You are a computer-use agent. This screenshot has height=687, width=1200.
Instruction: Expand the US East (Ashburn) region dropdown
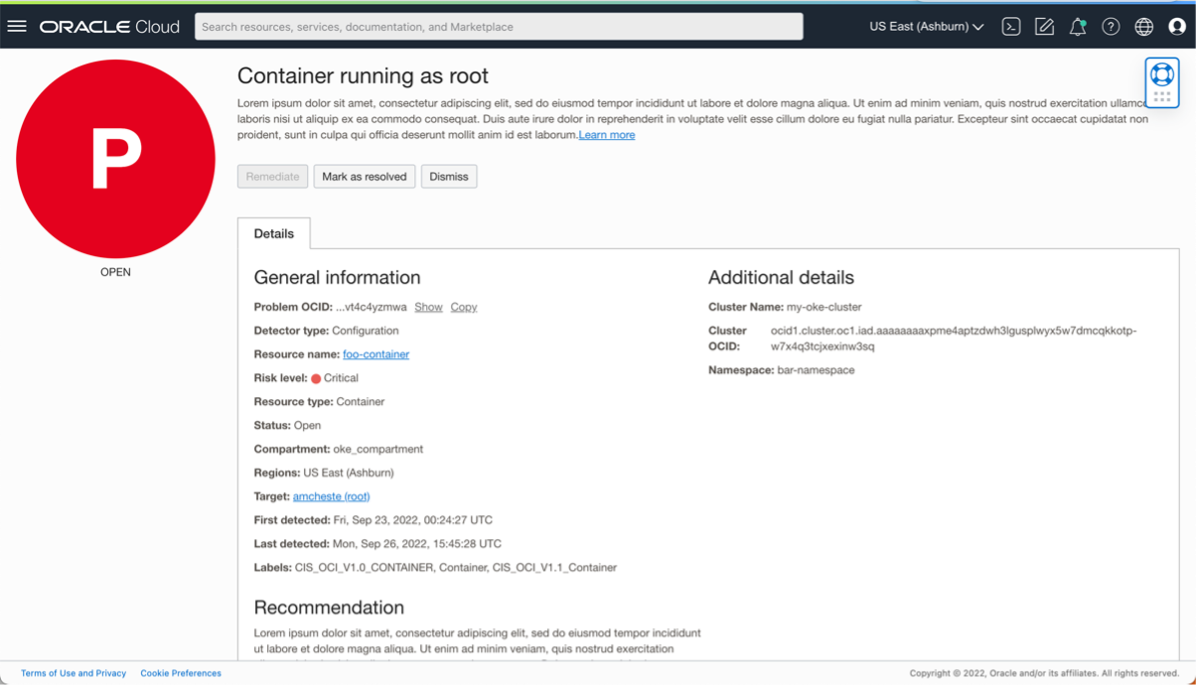[925, 26]
